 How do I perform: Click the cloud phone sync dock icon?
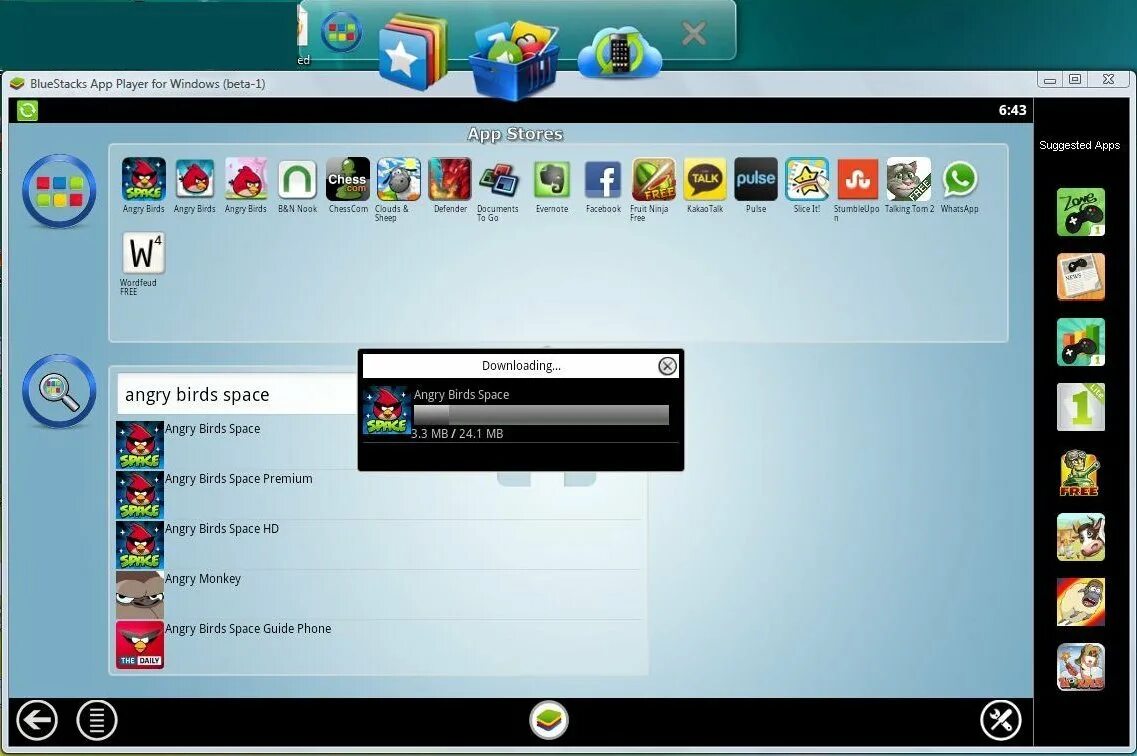[620, 54]
